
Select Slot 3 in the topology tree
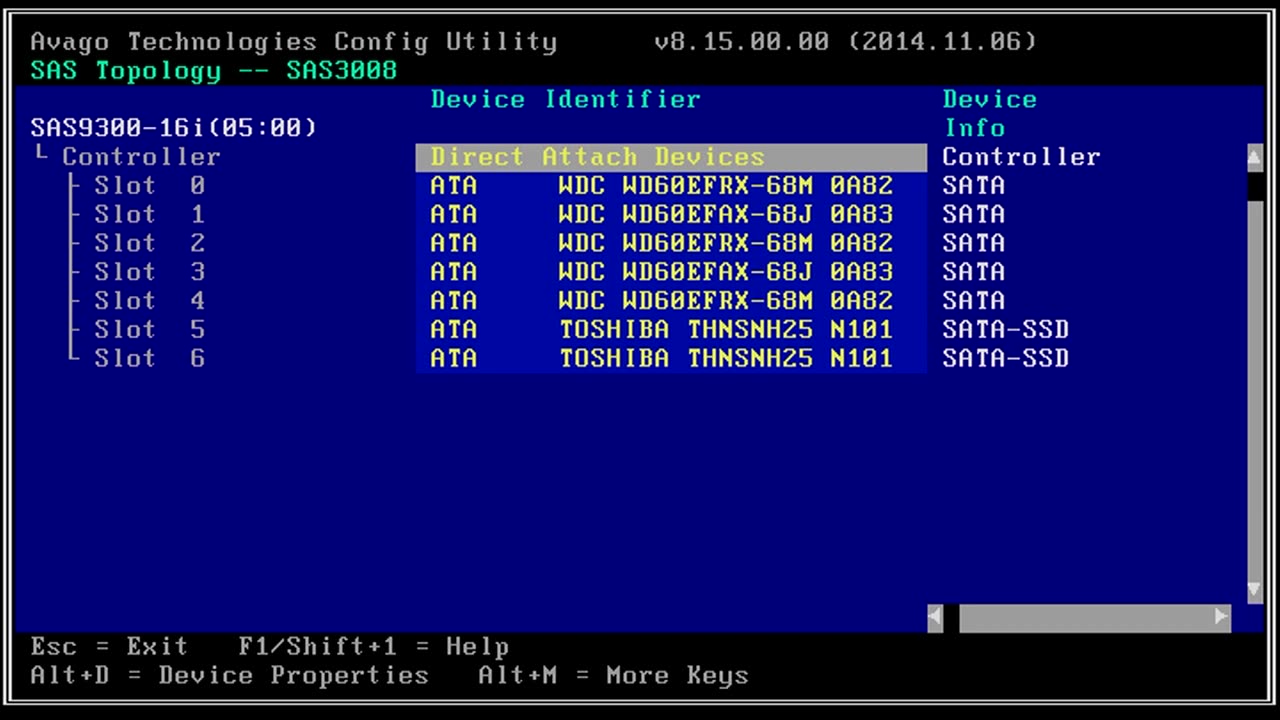point(150,272)
